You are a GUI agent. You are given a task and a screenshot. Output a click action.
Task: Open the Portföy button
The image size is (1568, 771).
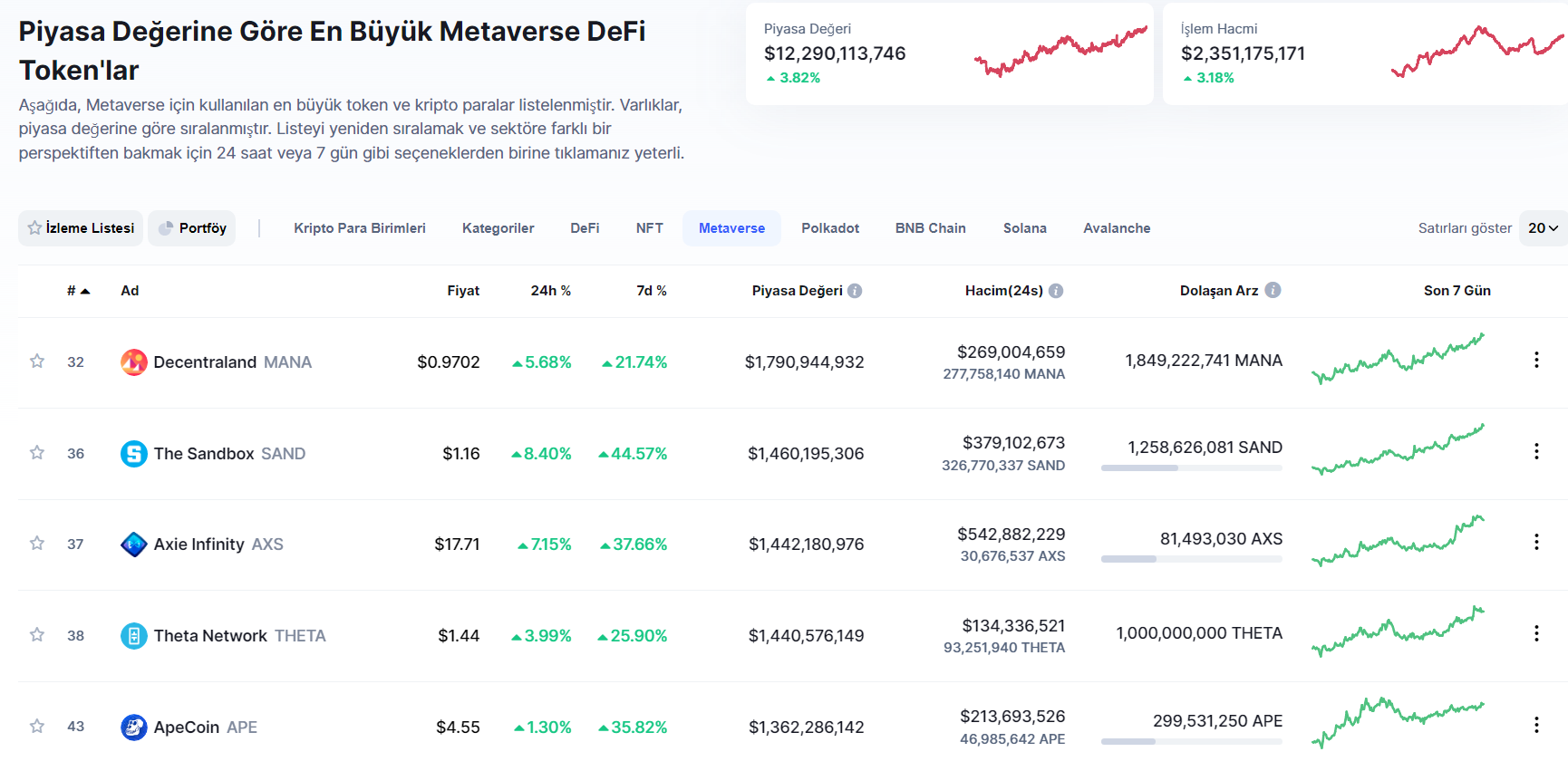[192, 228]
